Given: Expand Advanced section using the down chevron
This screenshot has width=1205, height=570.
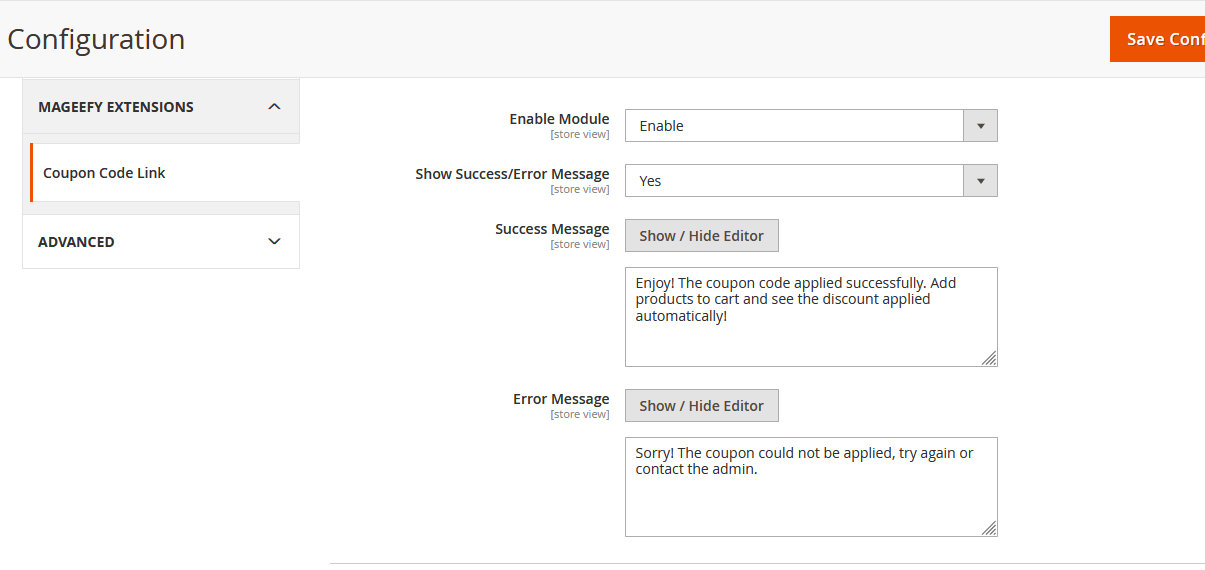Looking at the screenshot, I should 275,242.
